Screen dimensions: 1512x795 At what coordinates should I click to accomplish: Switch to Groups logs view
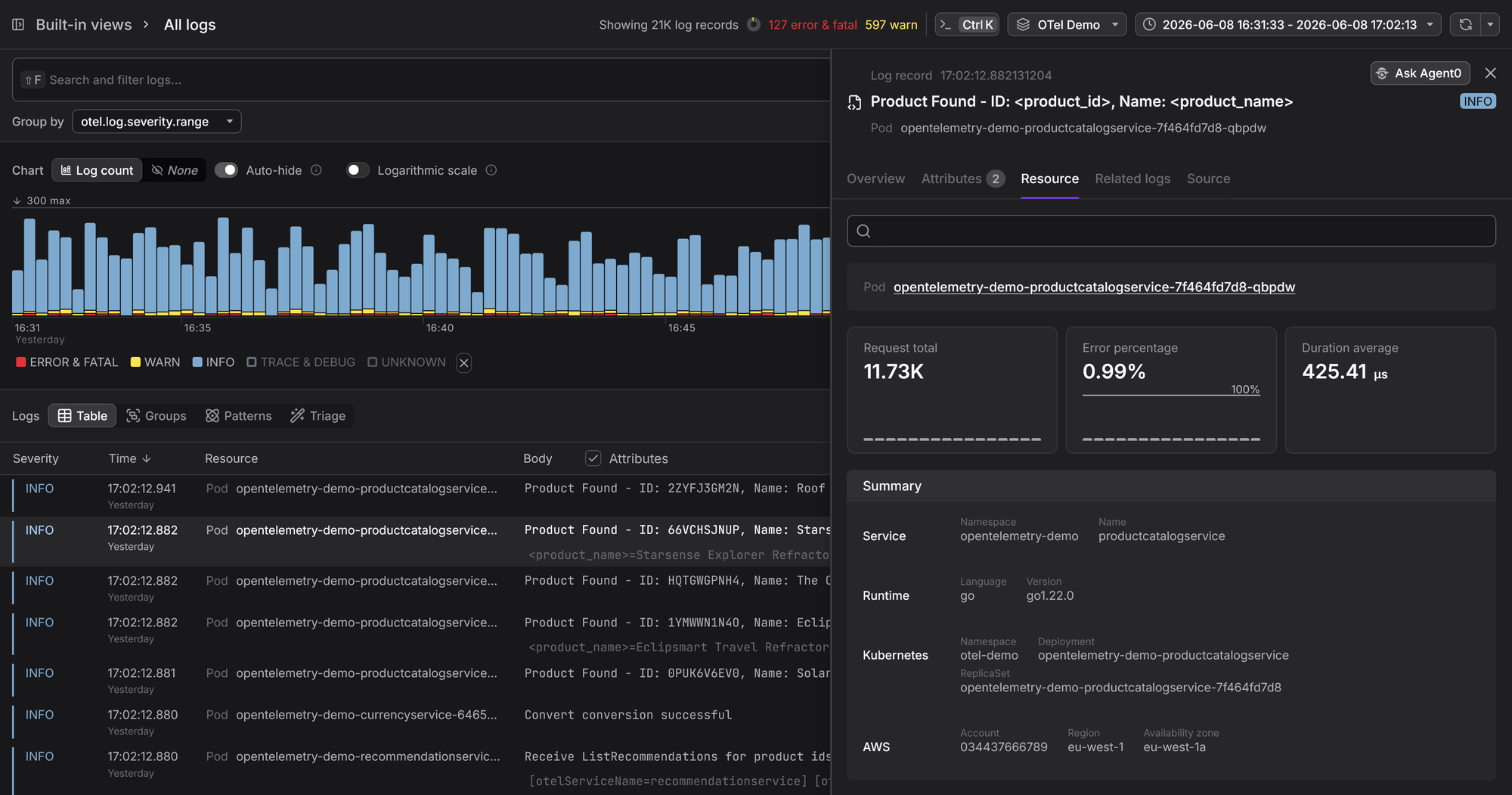pyautogui.click(x=156, y=415)
